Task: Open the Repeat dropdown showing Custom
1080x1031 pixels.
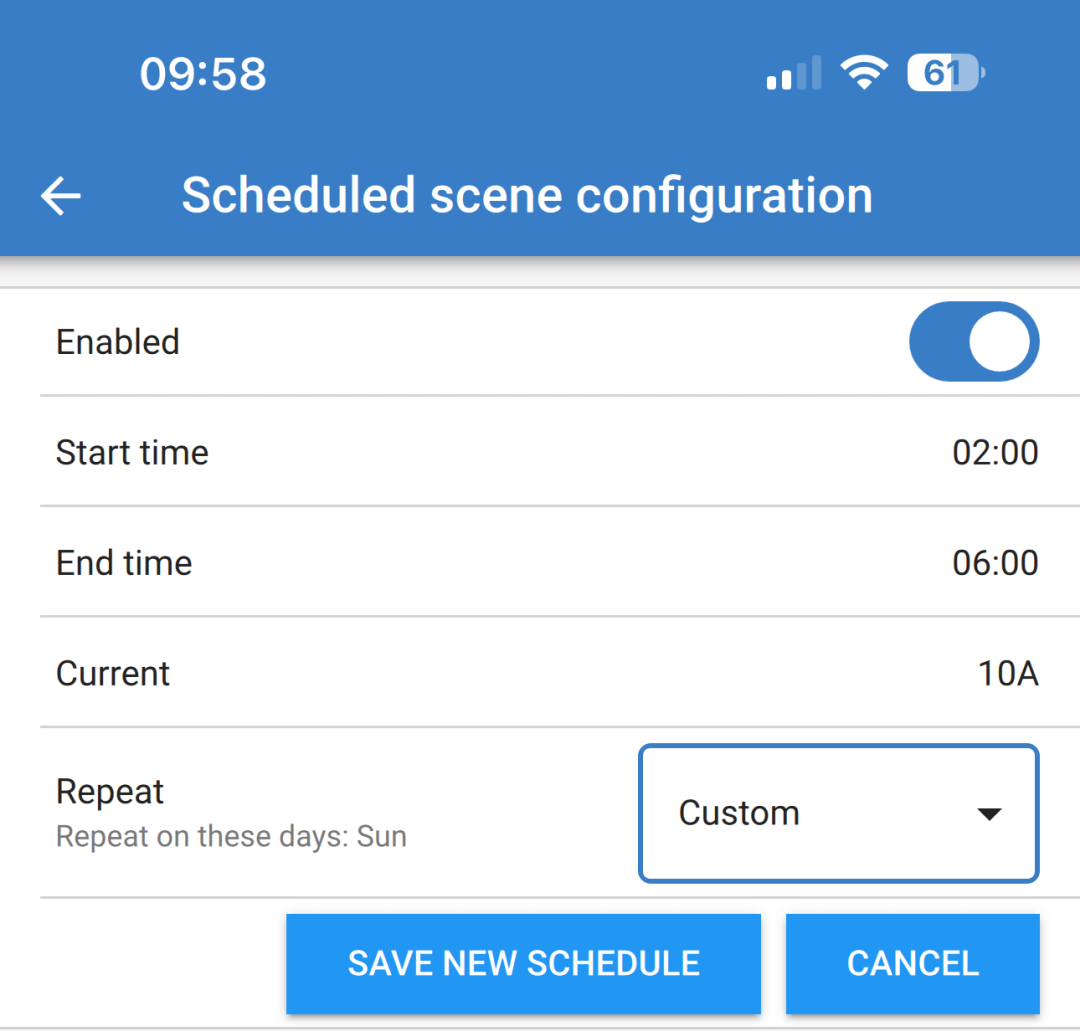Action: 838,813
